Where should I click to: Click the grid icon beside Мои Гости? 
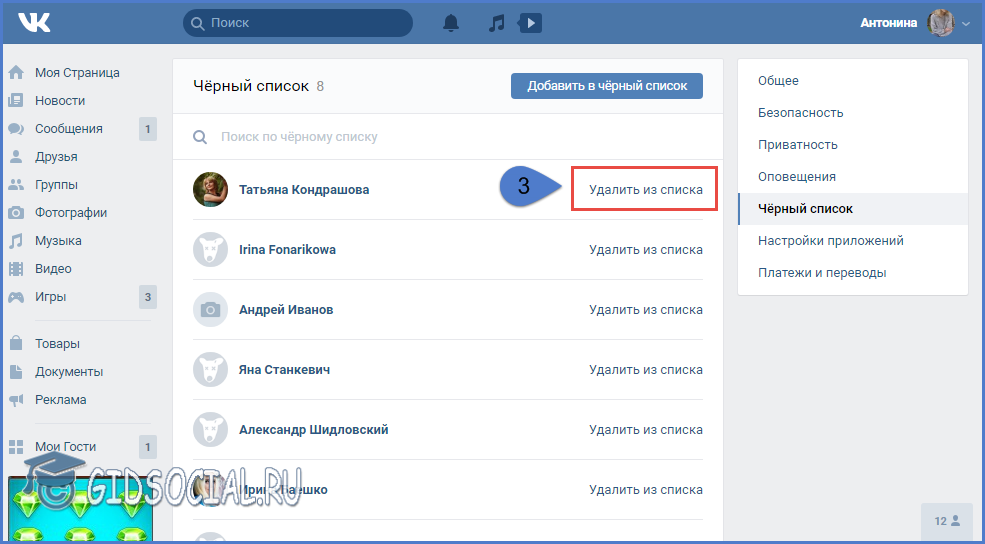click(x=16, y=447)
